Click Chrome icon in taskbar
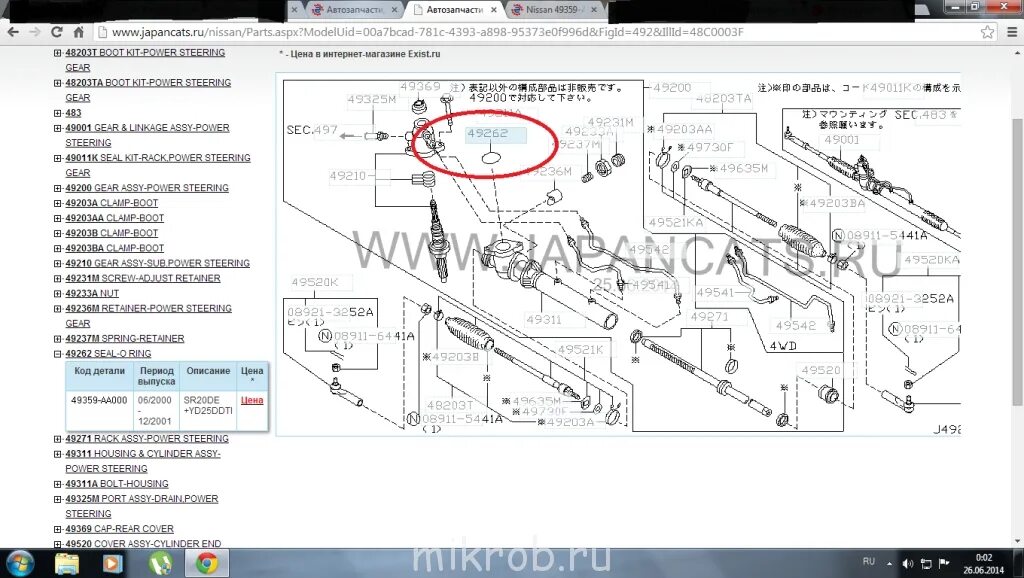 tap(207, 563)
